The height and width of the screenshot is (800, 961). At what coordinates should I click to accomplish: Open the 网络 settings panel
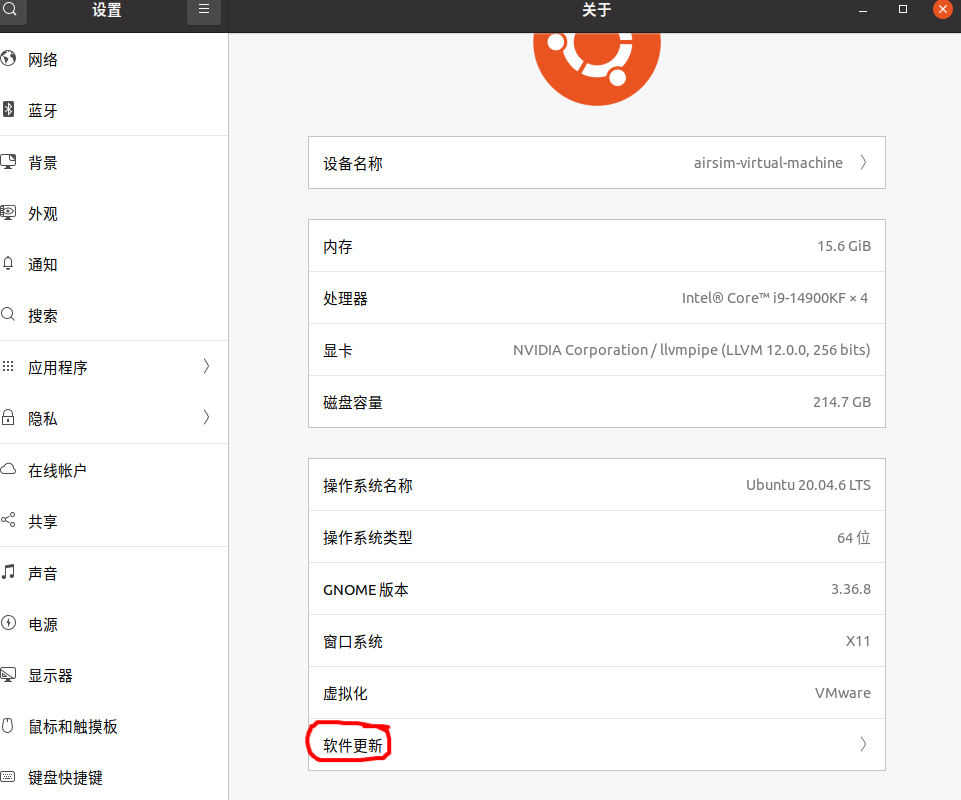pos(114,59)
